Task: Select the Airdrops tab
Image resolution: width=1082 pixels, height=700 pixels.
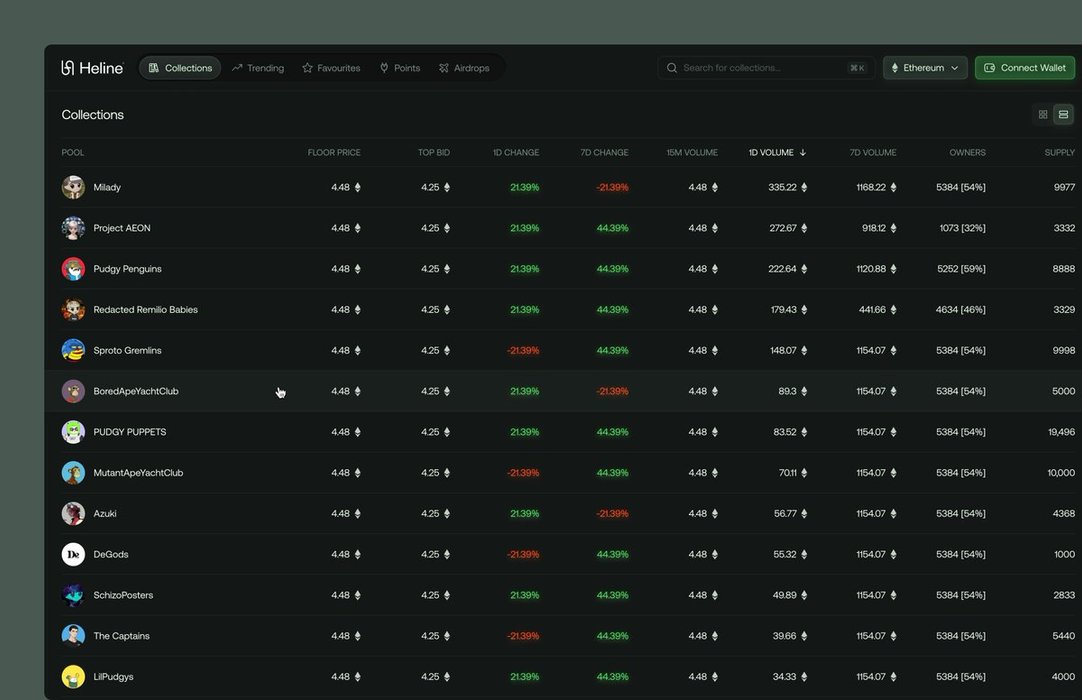Action: 464,68
